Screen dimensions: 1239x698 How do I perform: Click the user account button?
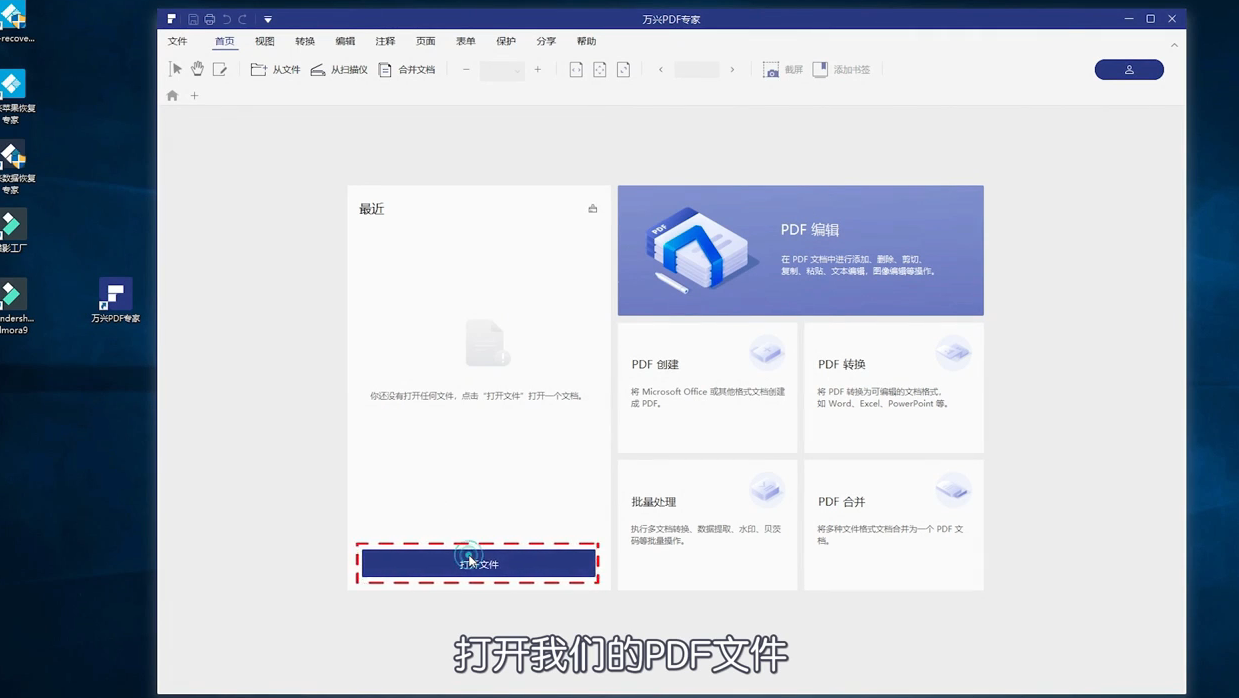(x=1129, y=69)
